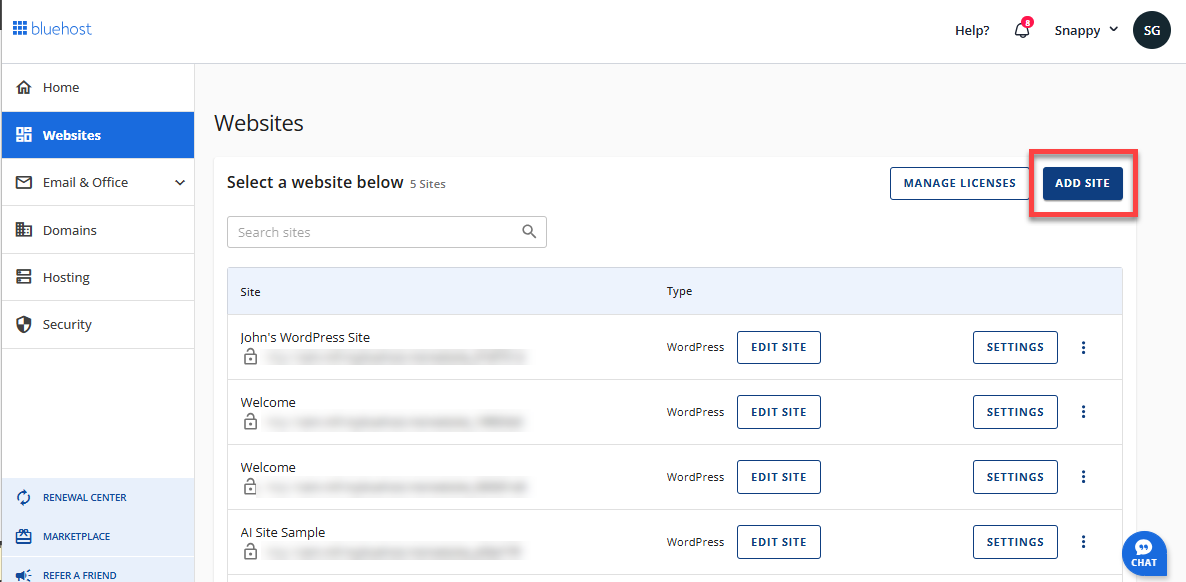Image resolution: width=1186 pixels, height=582 pixels.
Task: Expand the Email & Office submenu chevron
Action: (179, 182)
